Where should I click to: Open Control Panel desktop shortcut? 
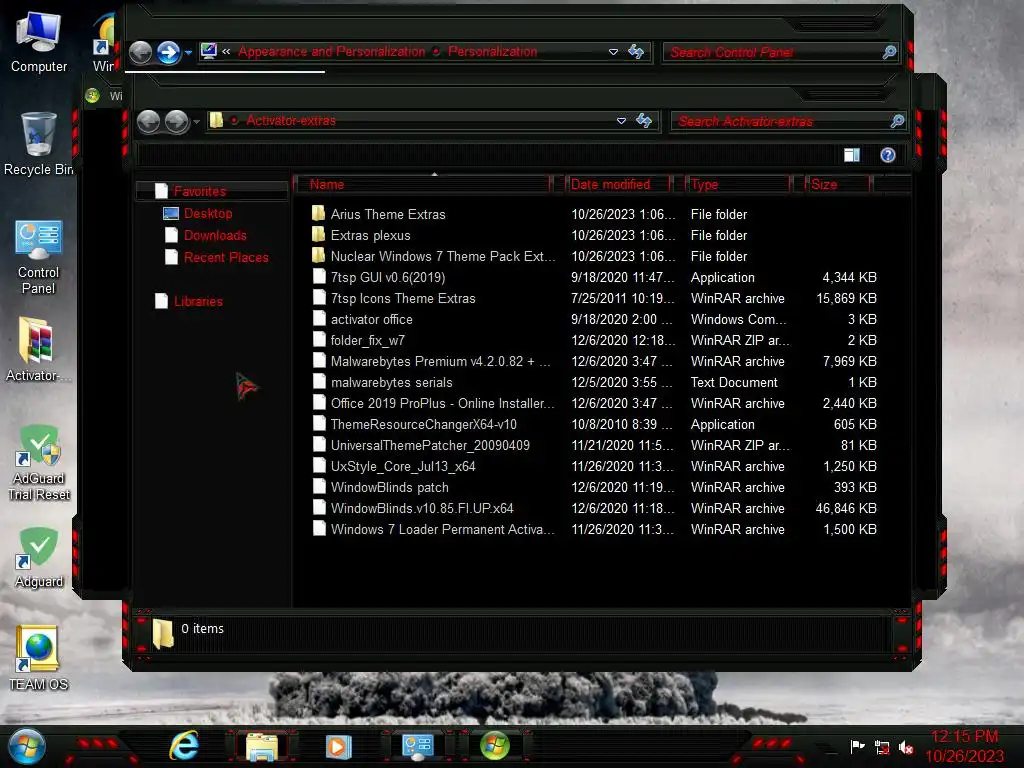click(x=38, y=257)
